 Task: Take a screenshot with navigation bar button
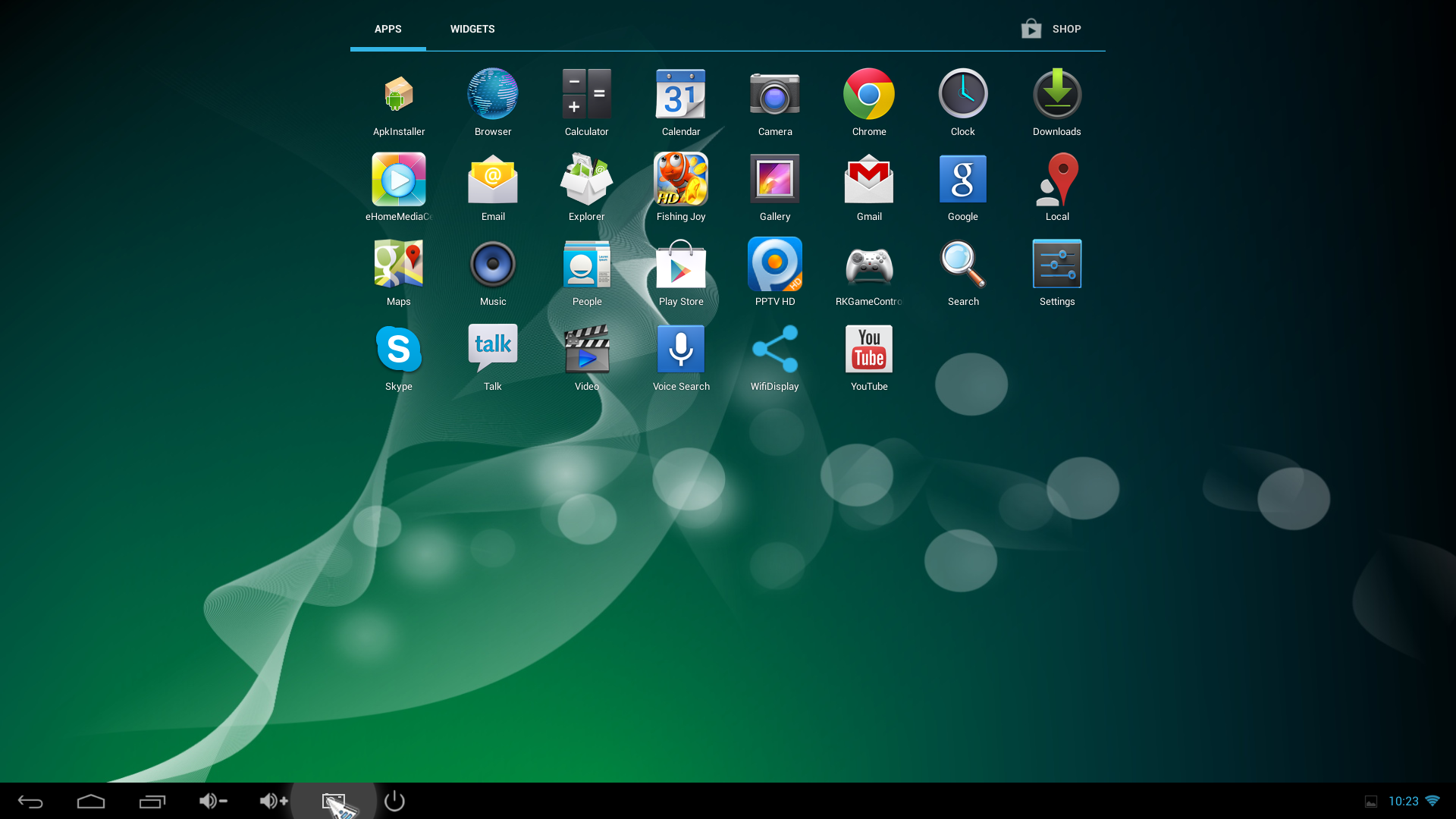click(x=334, y=802)
